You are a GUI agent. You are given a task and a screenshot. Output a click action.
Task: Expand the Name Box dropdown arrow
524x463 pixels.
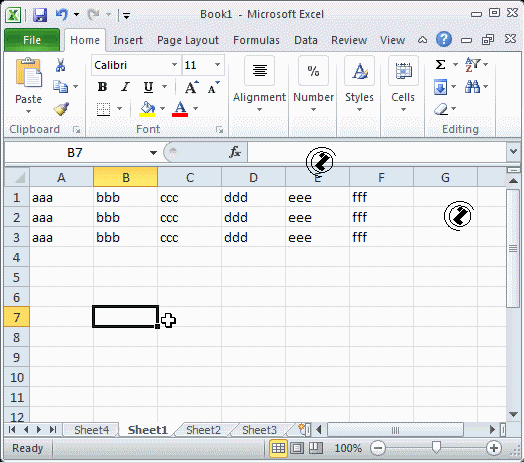[153, 153]
